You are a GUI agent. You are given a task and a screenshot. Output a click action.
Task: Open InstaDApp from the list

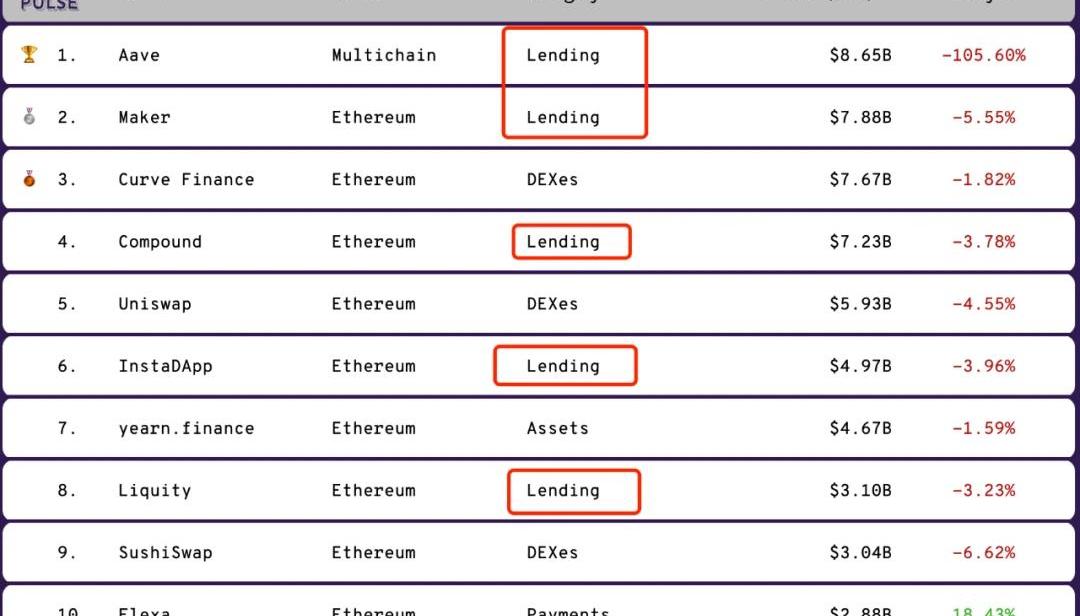point(165,366)
